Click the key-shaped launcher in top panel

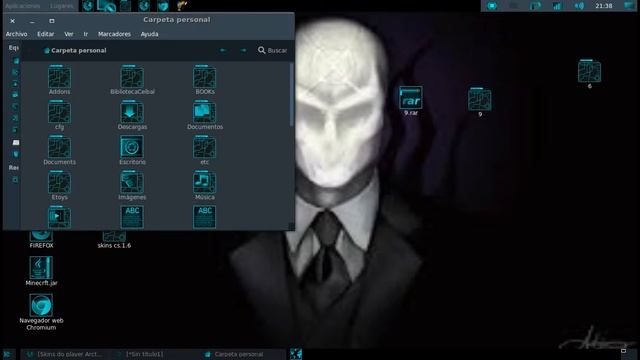[x=182, y=6]
